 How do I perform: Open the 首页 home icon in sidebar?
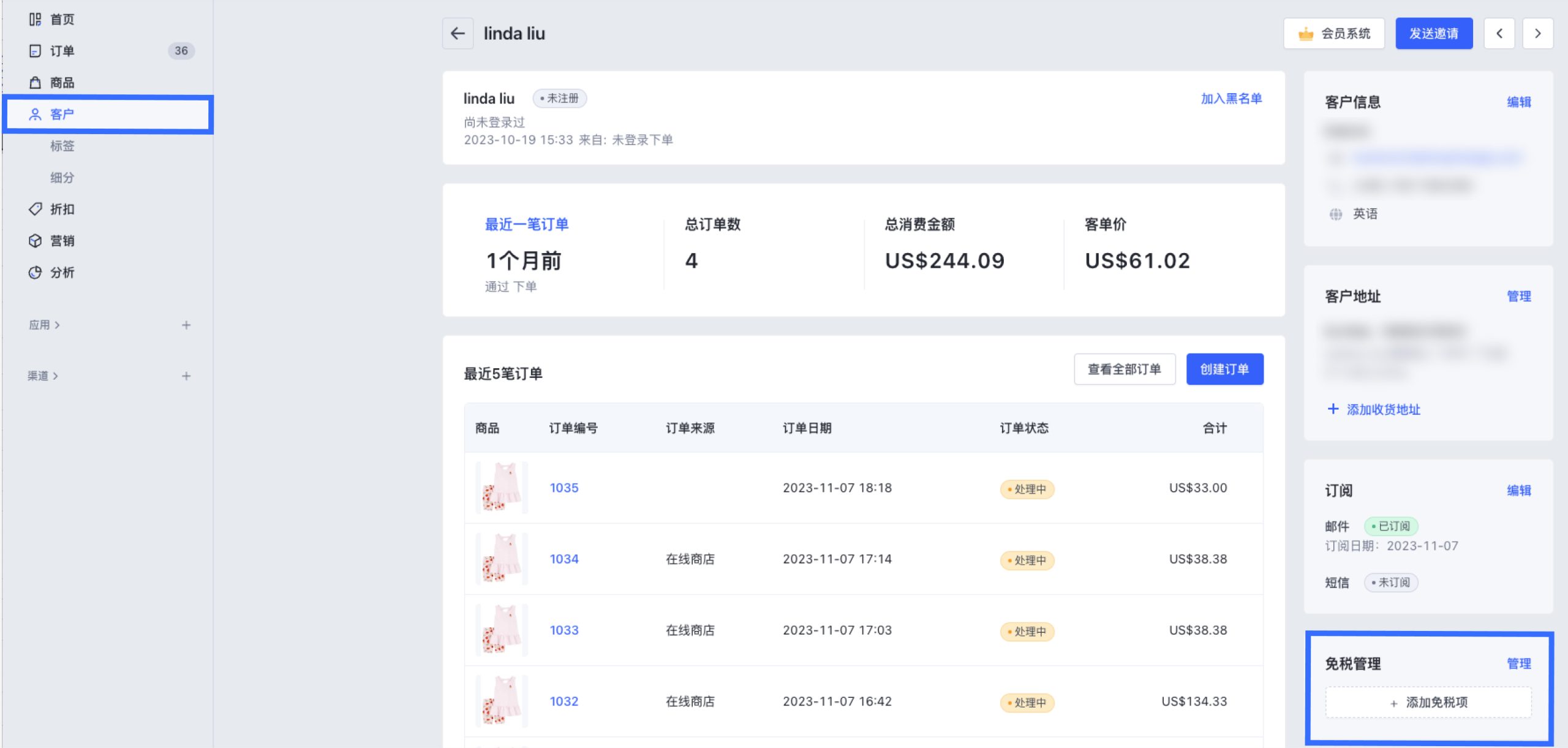36,20
